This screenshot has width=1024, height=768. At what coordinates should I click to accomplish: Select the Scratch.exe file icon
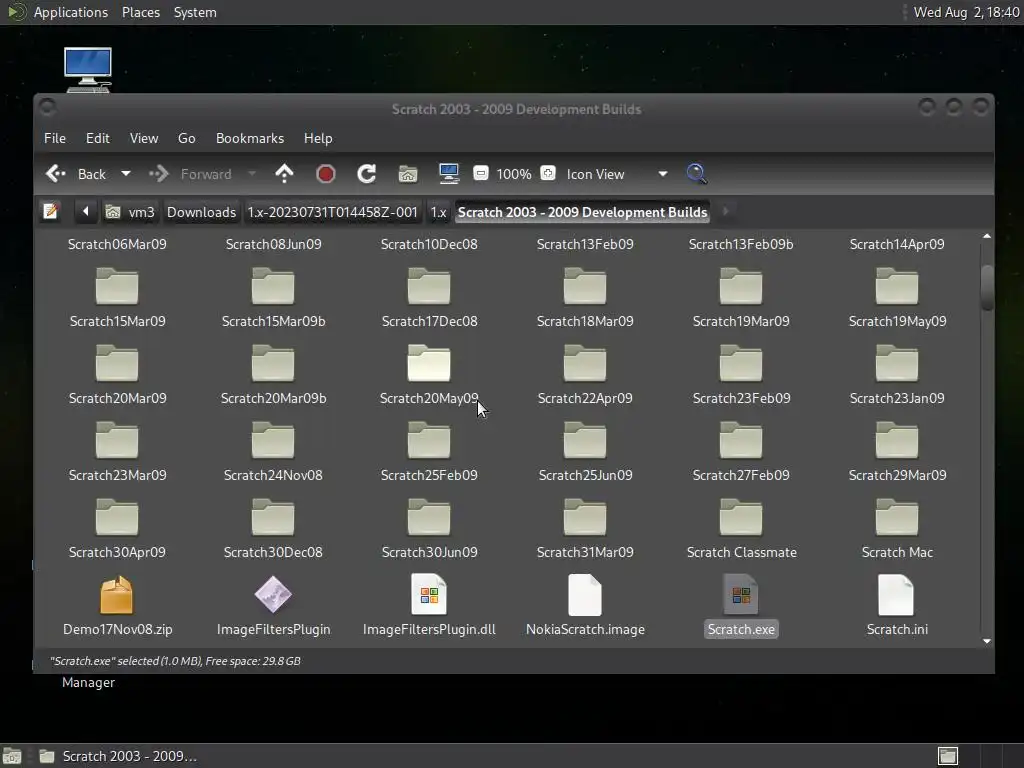click(x=741, y=595)
